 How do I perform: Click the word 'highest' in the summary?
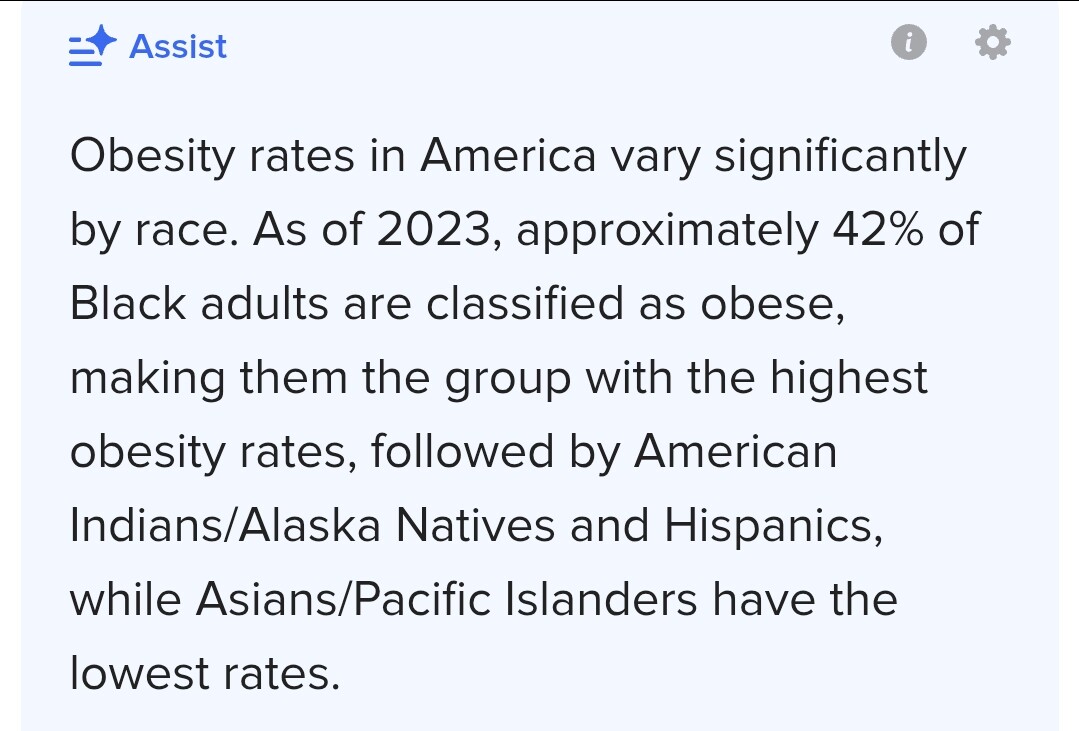pos(848,378)
